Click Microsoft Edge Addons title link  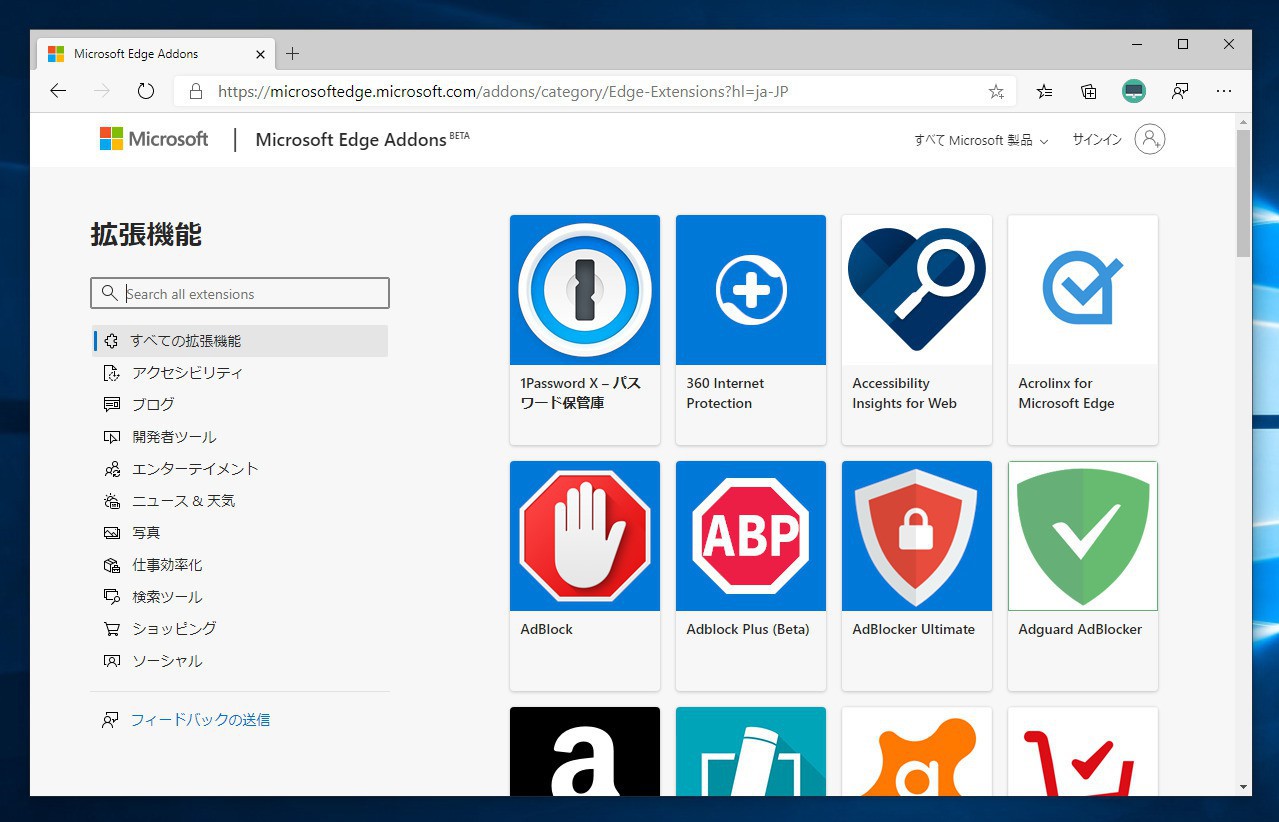(351, 140)
